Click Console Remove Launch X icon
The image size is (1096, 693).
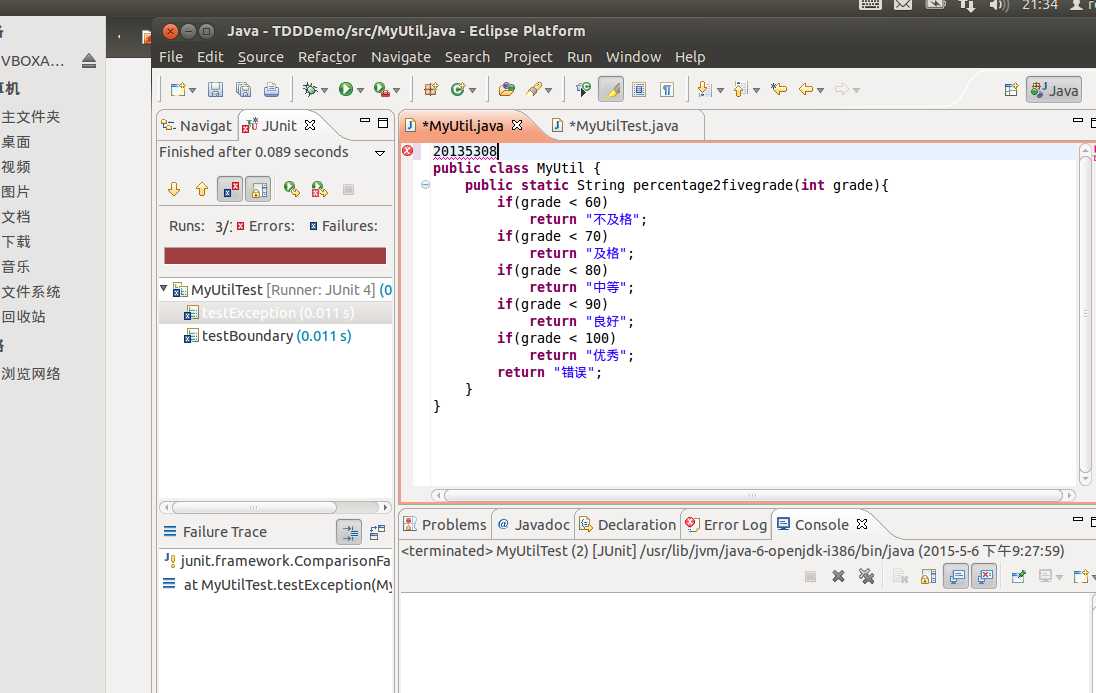click(x=838, y=576)
